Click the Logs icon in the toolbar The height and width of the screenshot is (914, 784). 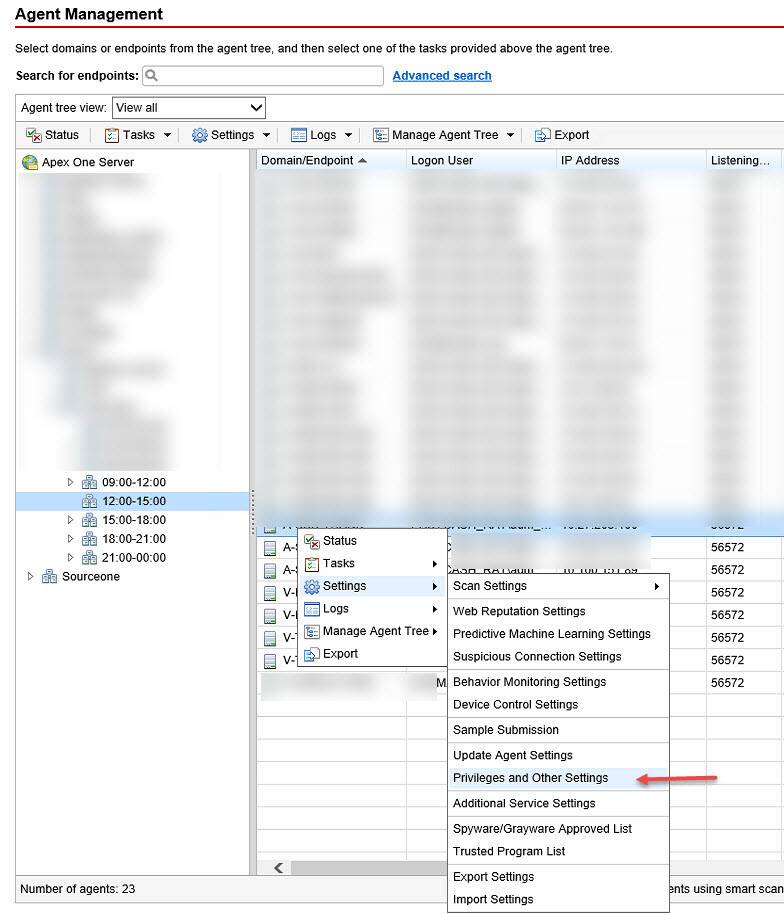tap(298, 135)
